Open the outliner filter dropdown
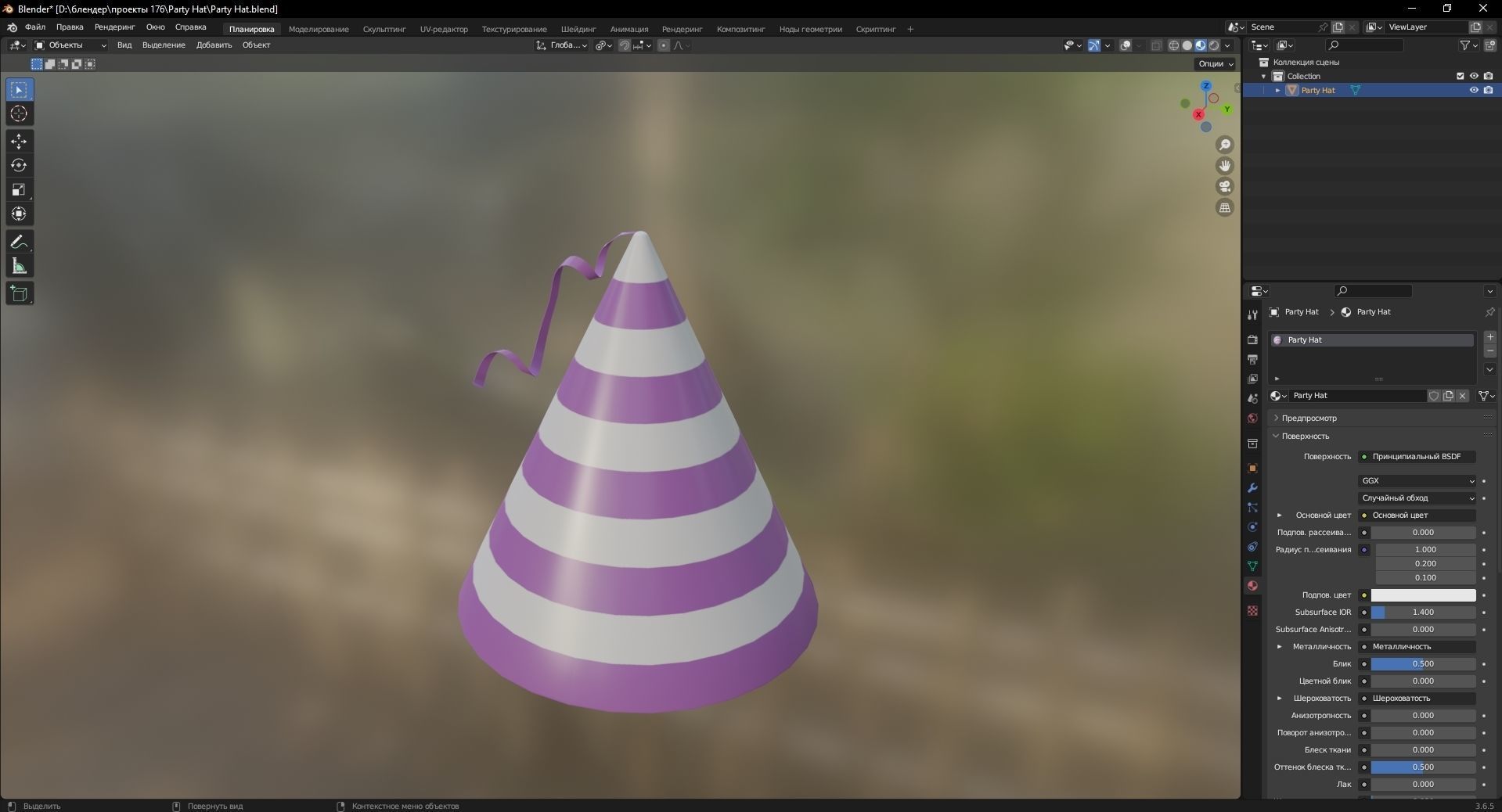The height and width of the screenshot is (812, 1502). point(1468,45)
